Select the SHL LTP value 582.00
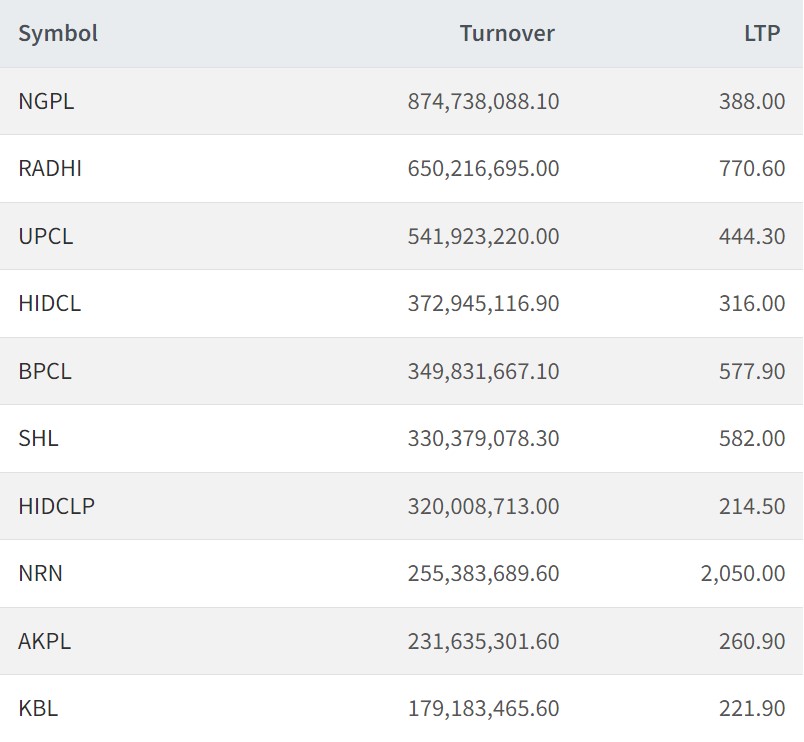804x742 pixels. [x=752, y=438]
